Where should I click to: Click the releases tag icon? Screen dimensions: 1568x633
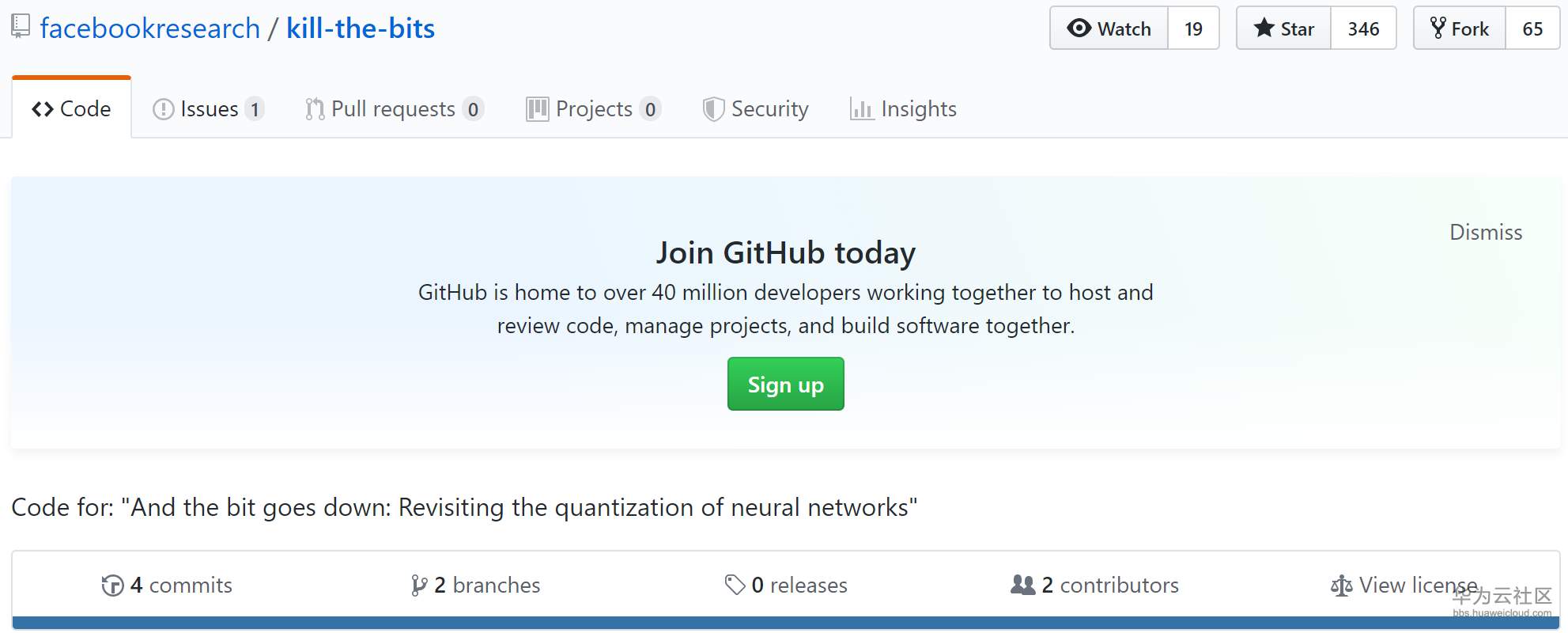[x=735, y=585]
